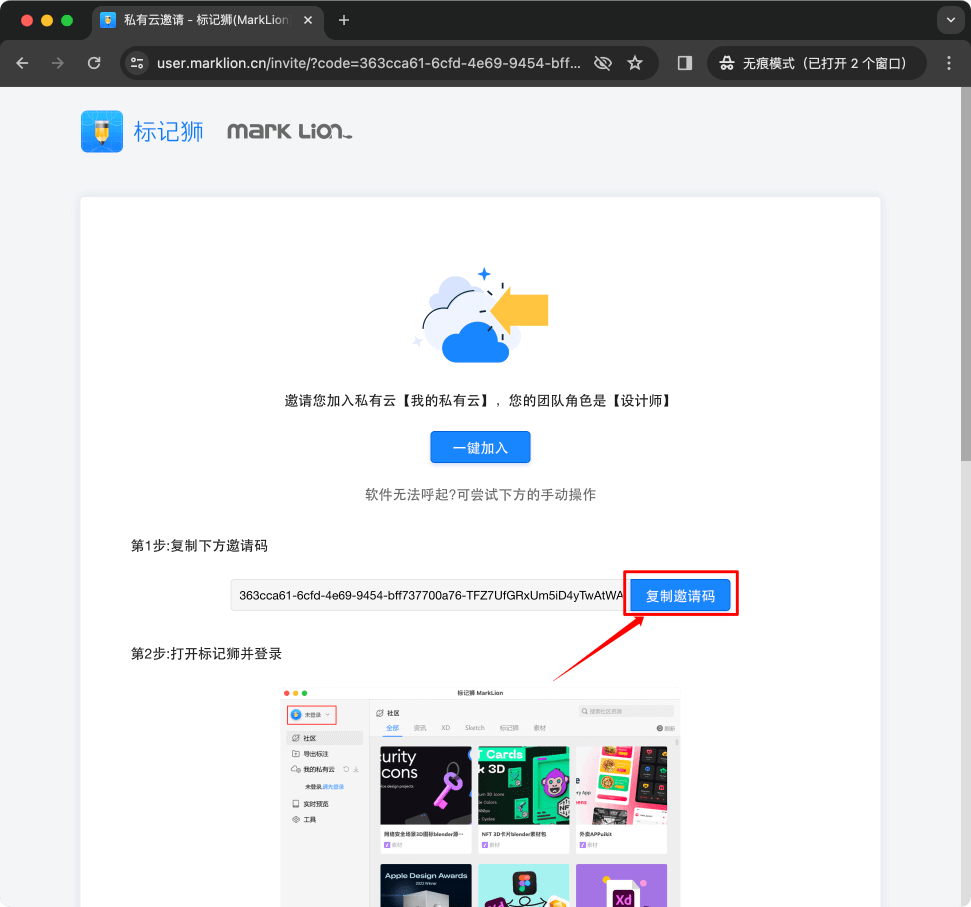Click the 复制邀请码 copy button
971x907 pixels.
(681, 593)
